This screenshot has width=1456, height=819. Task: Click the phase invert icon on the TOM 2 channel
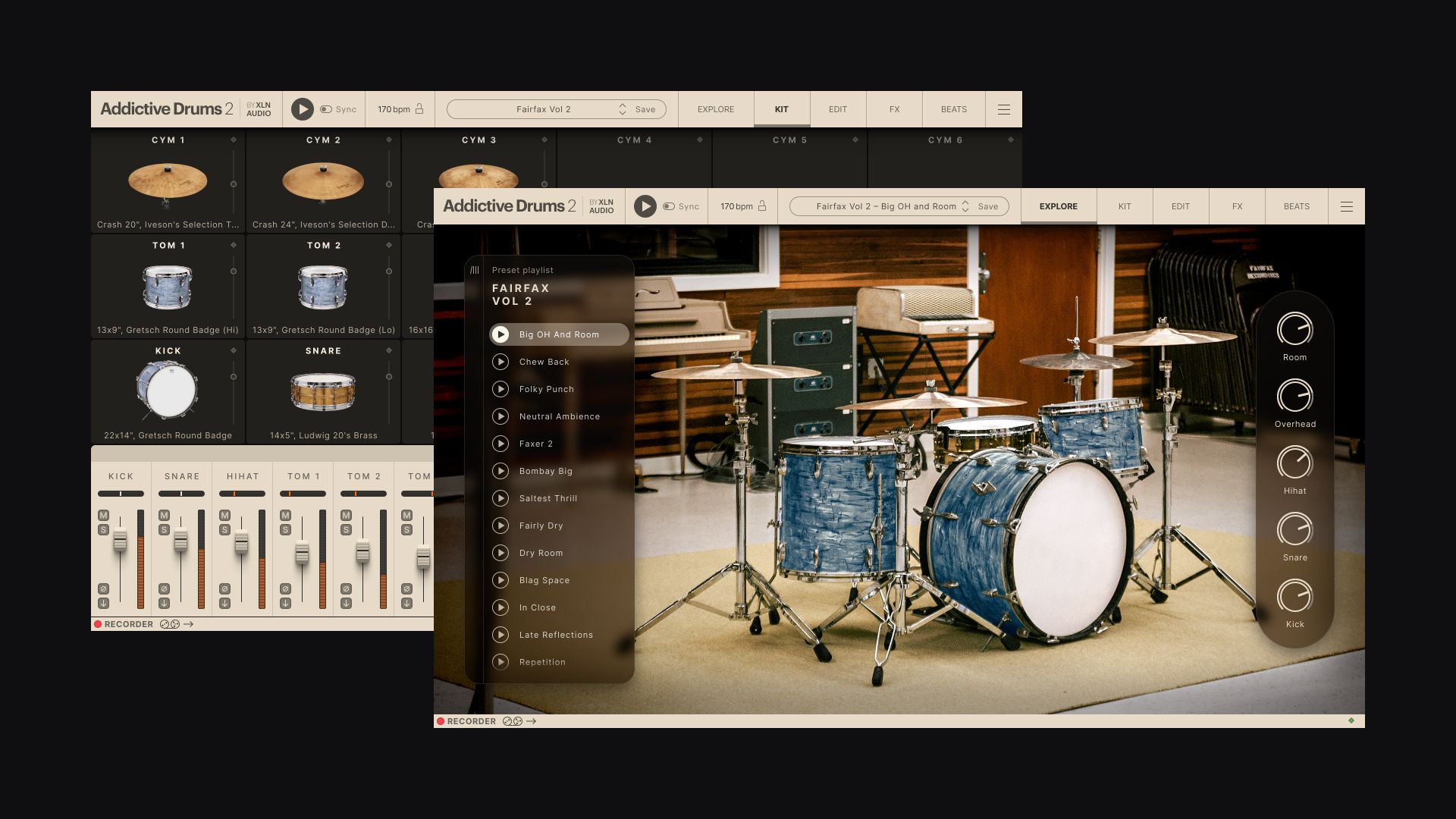pos(346,588)
